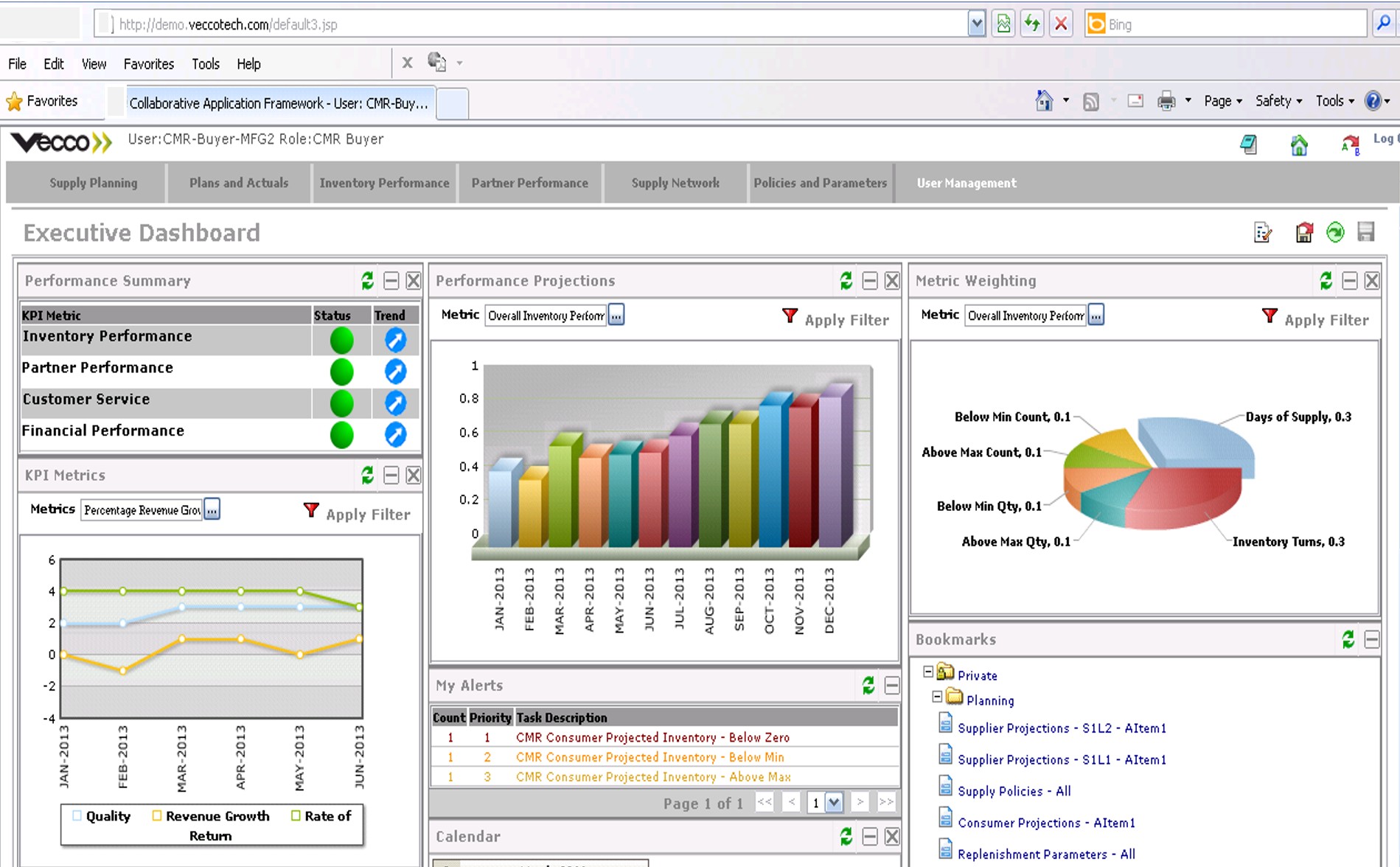
Task: Open the Plans and Actuals tab
Action: [x=239, y=183]
